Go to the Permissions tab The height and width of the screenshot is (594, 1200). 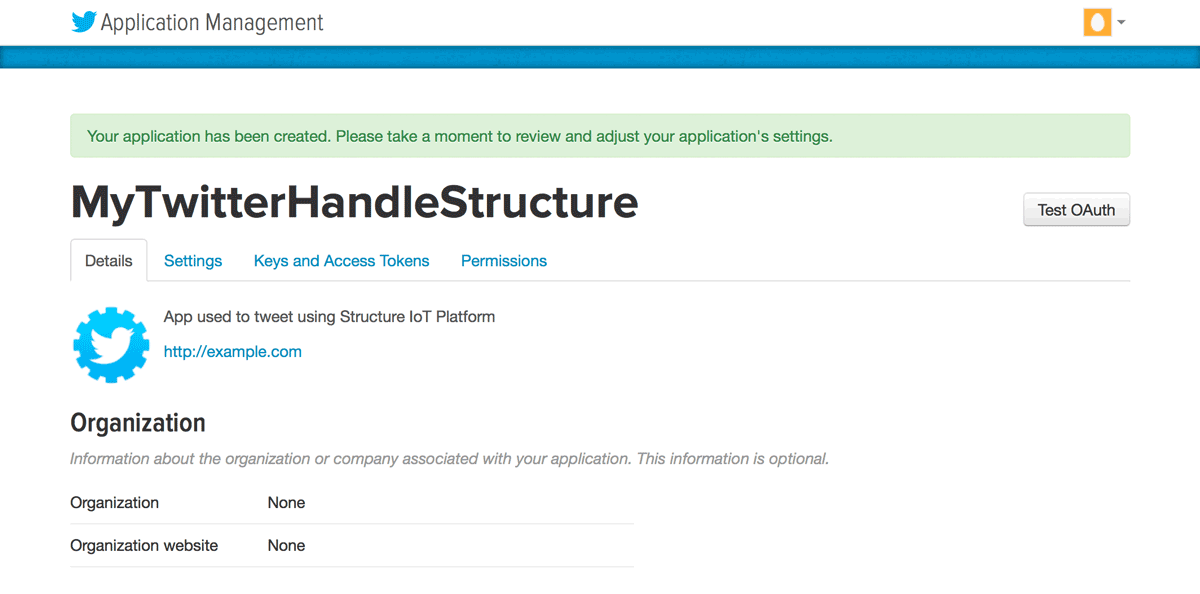(504, 261)
